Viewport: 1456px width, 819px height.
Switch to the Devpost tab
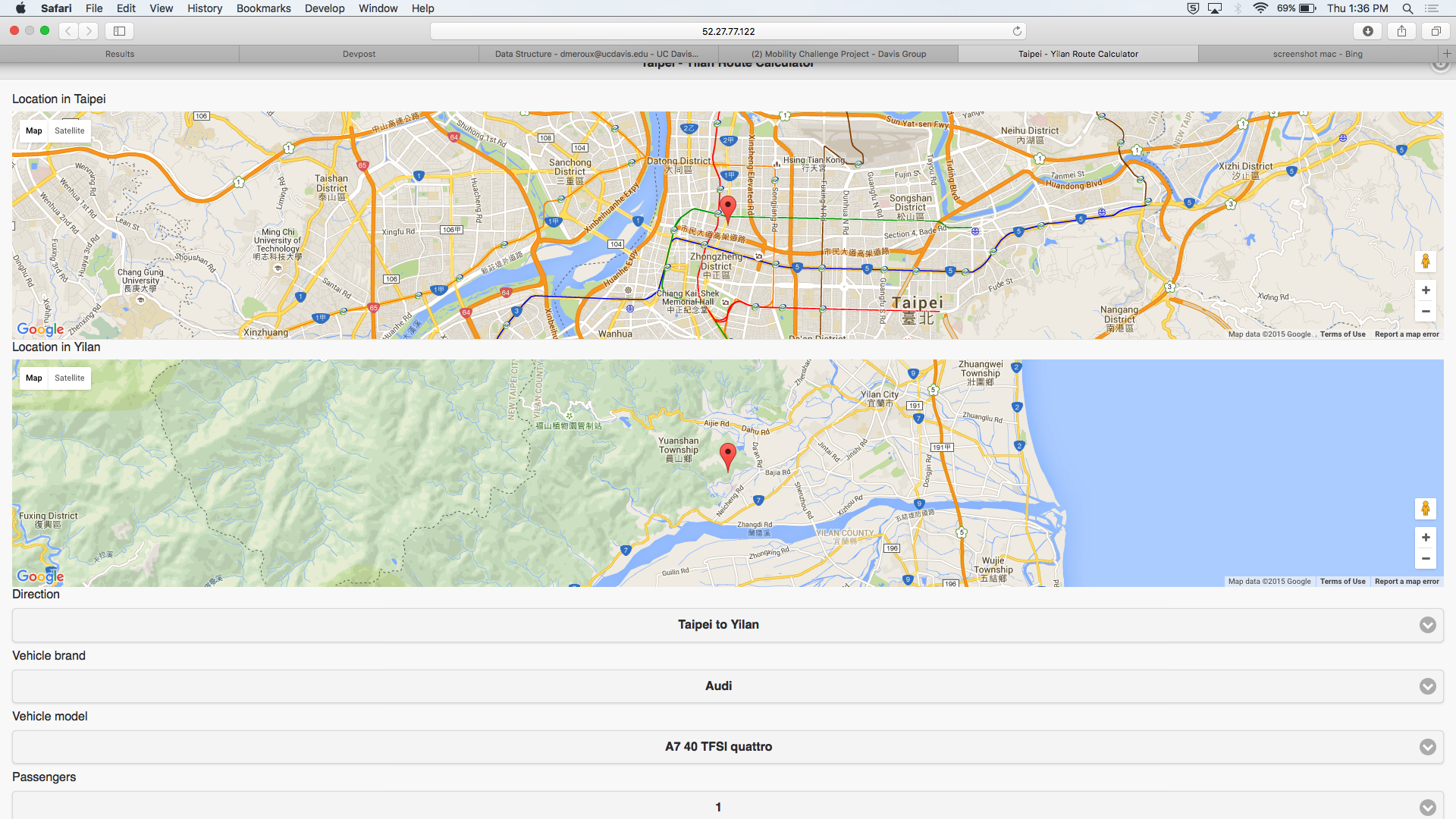point(359,54)
